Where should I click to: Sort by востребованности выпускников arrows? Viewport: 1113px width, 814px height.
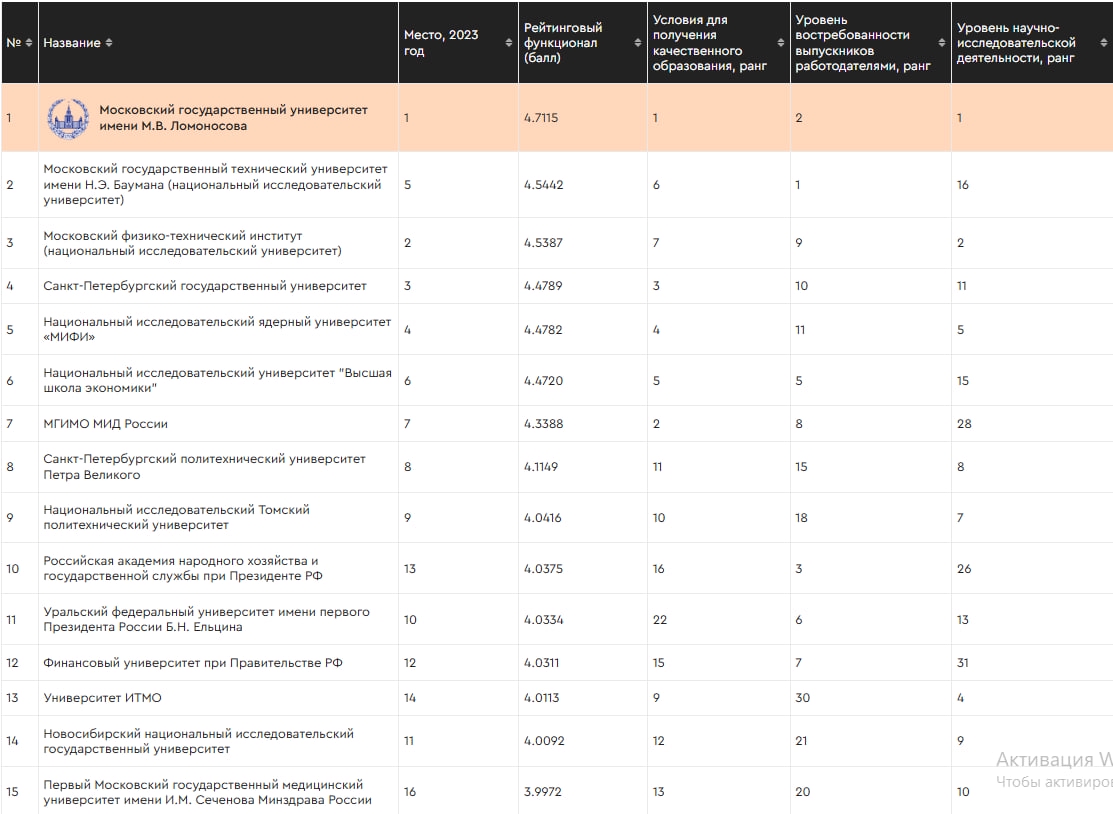click(942, 43)
